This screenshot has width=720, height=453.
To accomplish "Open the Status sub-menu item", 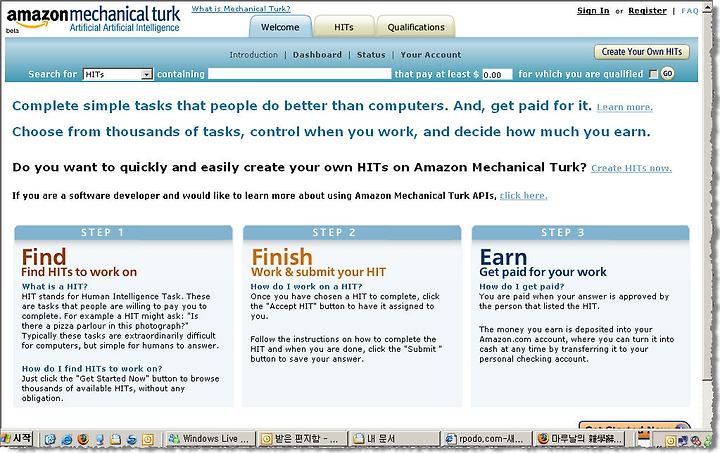I will (371, 55).
